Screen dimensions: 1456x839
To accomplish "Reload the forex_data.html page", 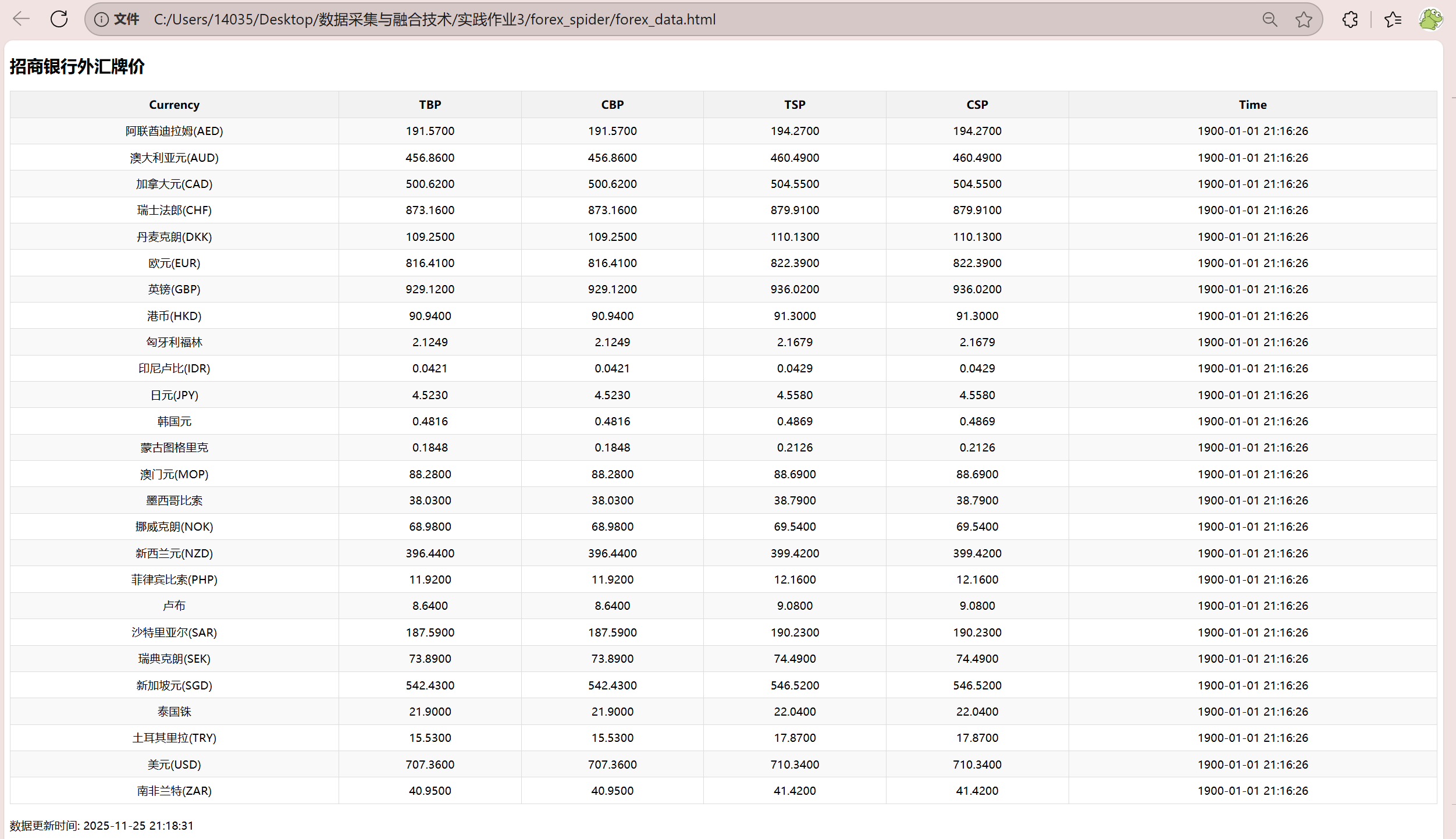I will pos(59,19).
